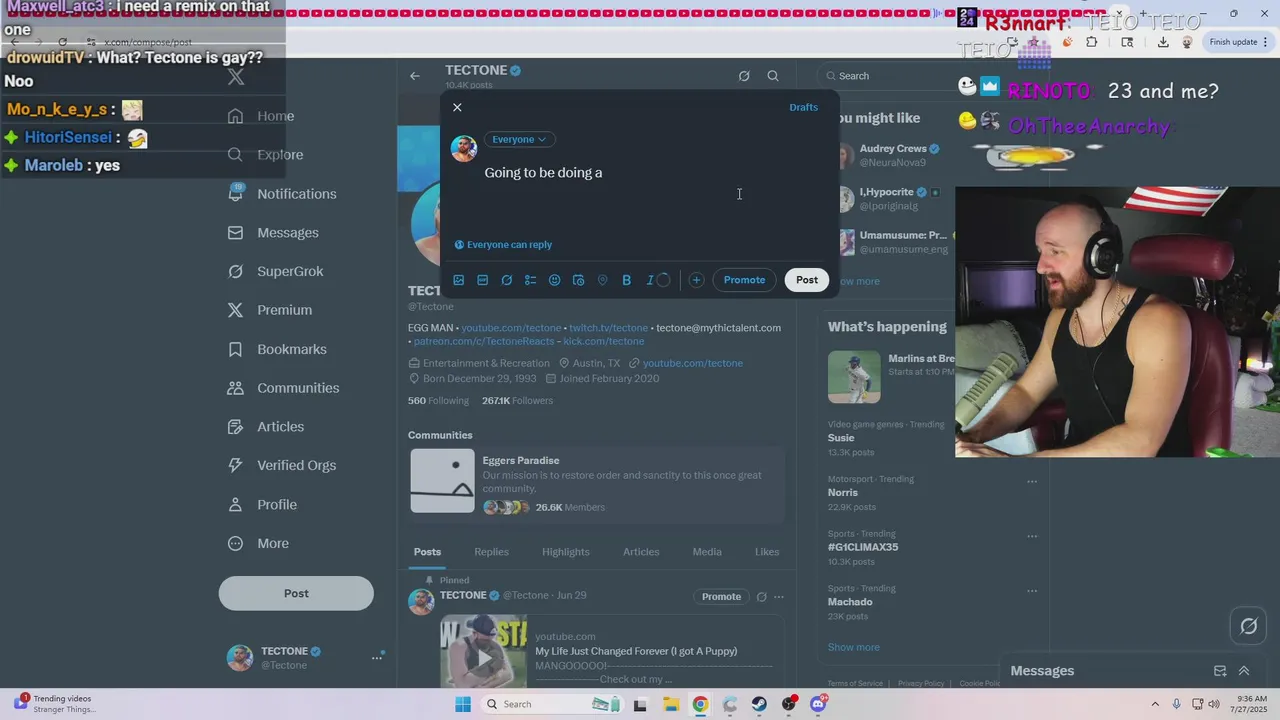Switch to the Highlights tab
The image size is (1280, 720).
point(566,552)
